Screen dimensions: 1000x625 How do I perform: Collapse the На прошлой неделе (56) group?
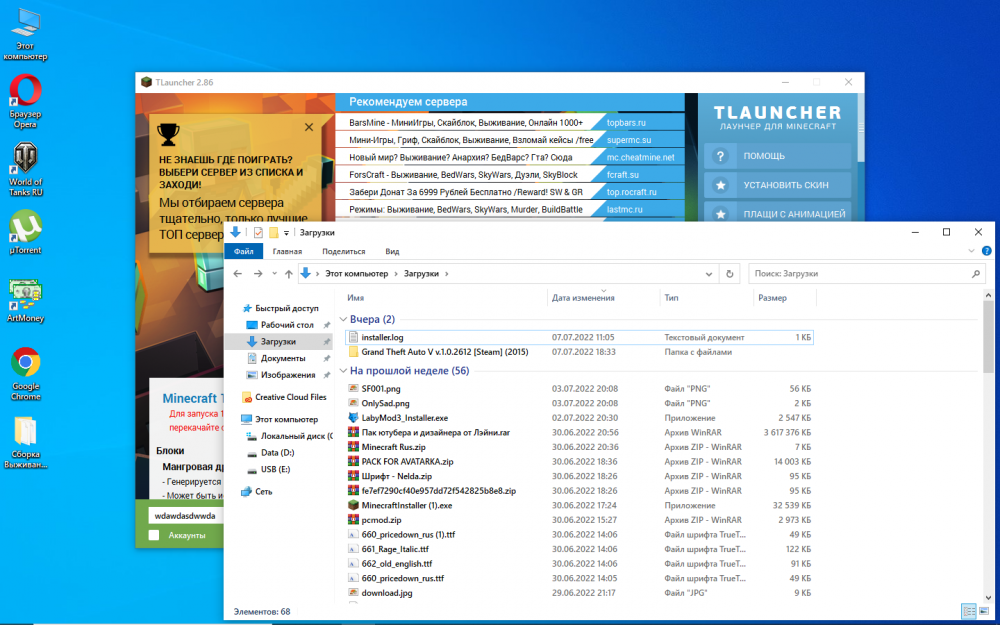(x=343, y=371)
